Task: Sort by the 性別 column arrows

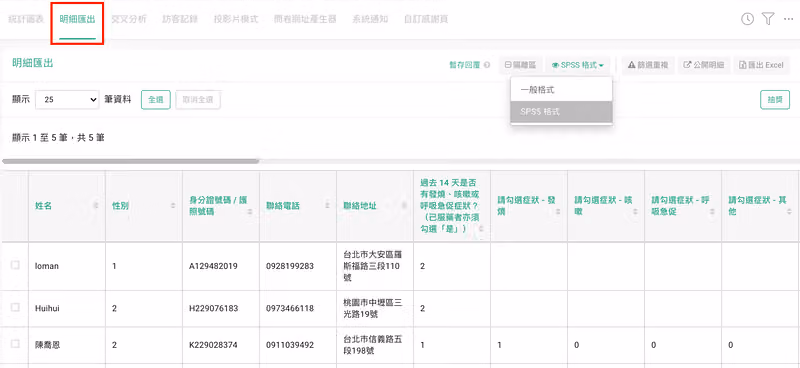Action: pyautogui.click(x=172, y=205)
